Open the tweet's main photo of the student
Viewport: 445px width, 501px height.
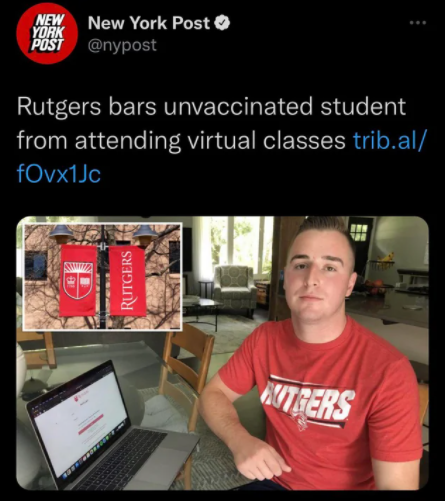click(222, 353)
